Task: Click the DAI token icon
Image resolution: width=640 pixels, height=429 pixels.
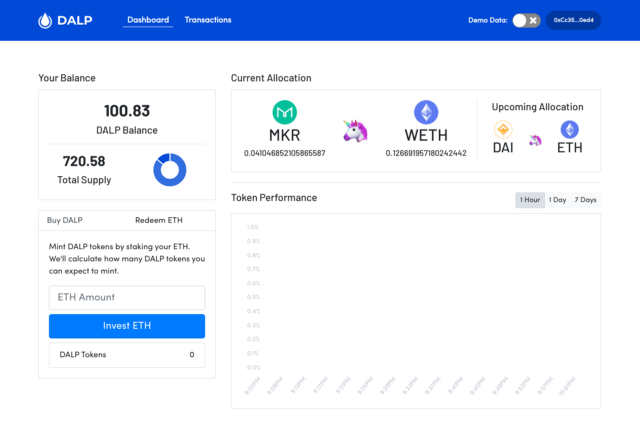Action: coord(503,130)
